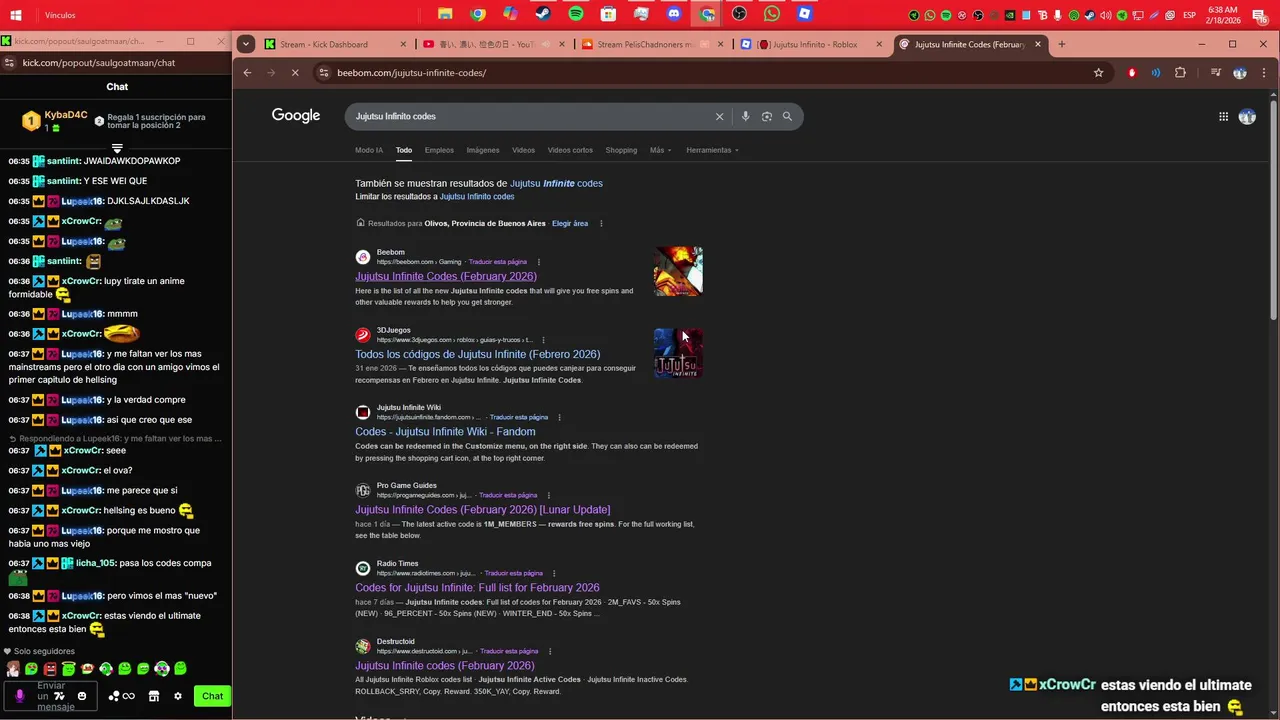Open three-dot options for Pro Game Guides result
The height and width of the screenshot is (720, 1280).
tap(548, 495)
